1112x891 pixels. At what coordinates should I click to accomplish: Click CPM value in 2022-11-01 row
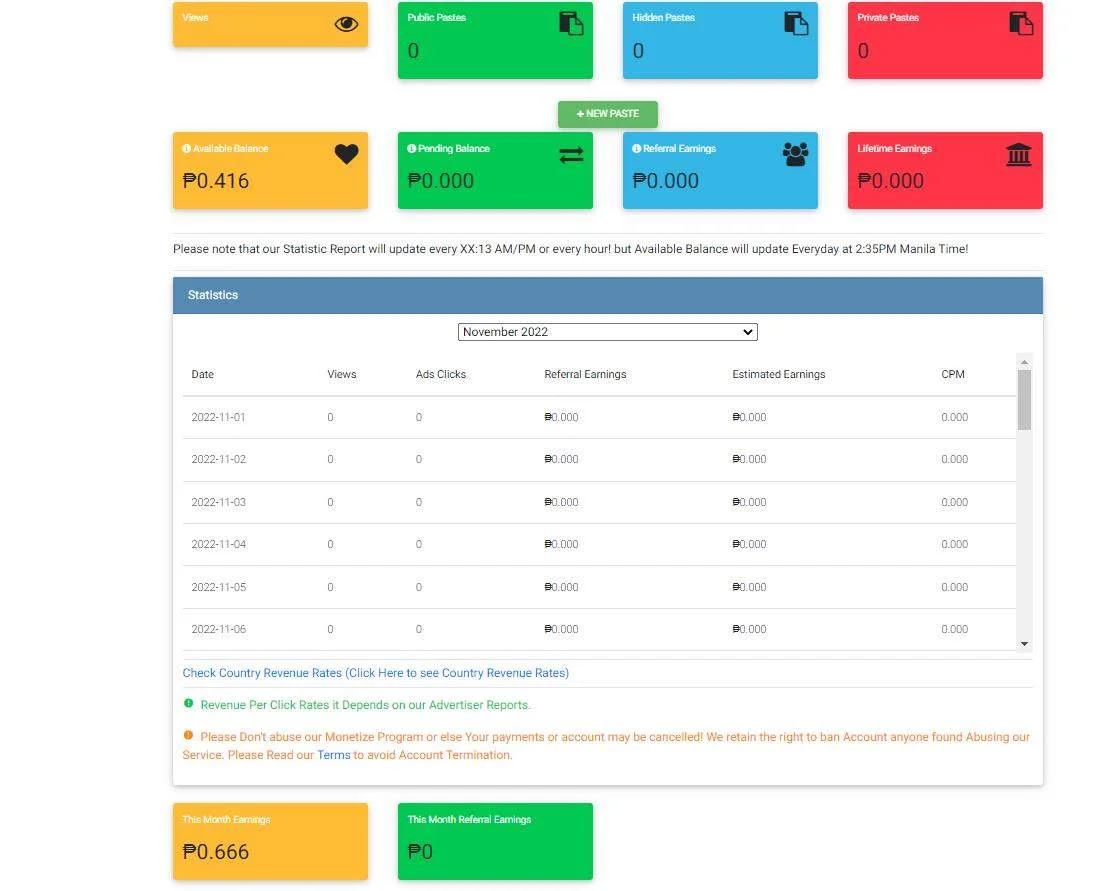[x=955, y=417]
